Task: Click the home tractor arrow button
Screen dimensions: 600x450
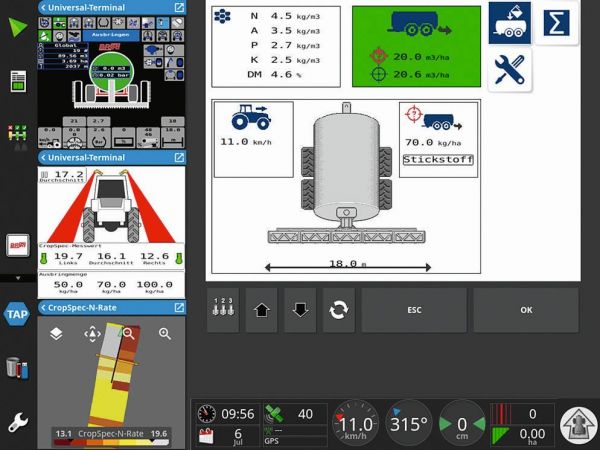Action: pos(578,424)
